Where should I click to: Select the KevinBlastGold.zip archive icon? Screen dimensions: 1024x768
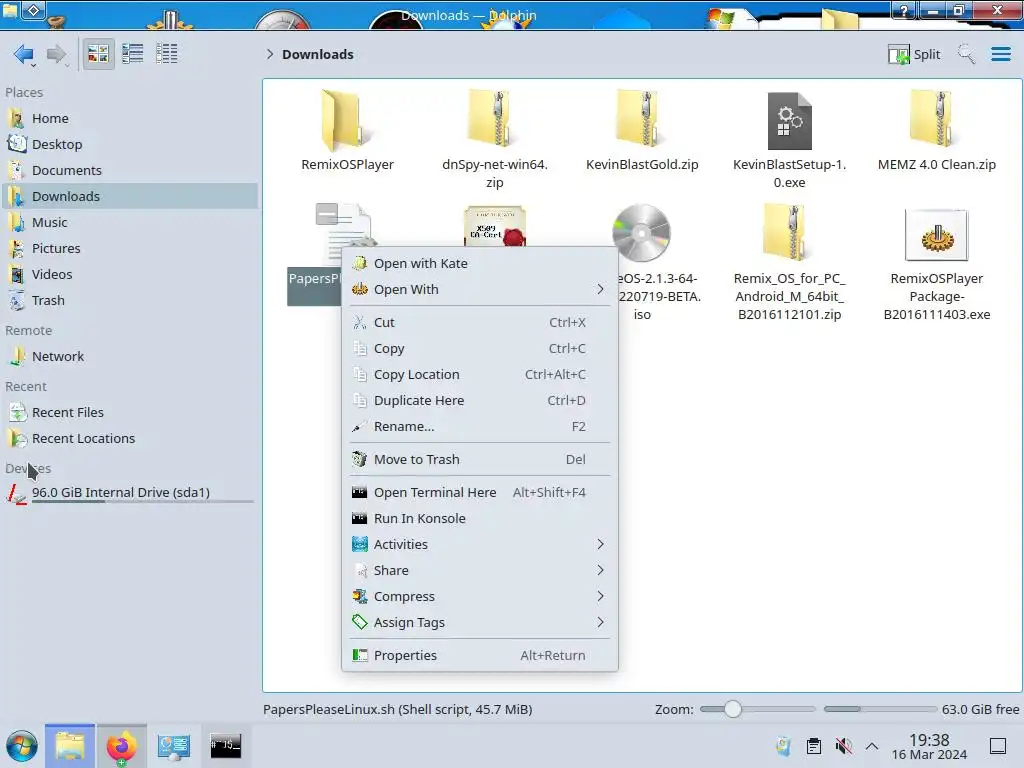click(x=641, y=119)
